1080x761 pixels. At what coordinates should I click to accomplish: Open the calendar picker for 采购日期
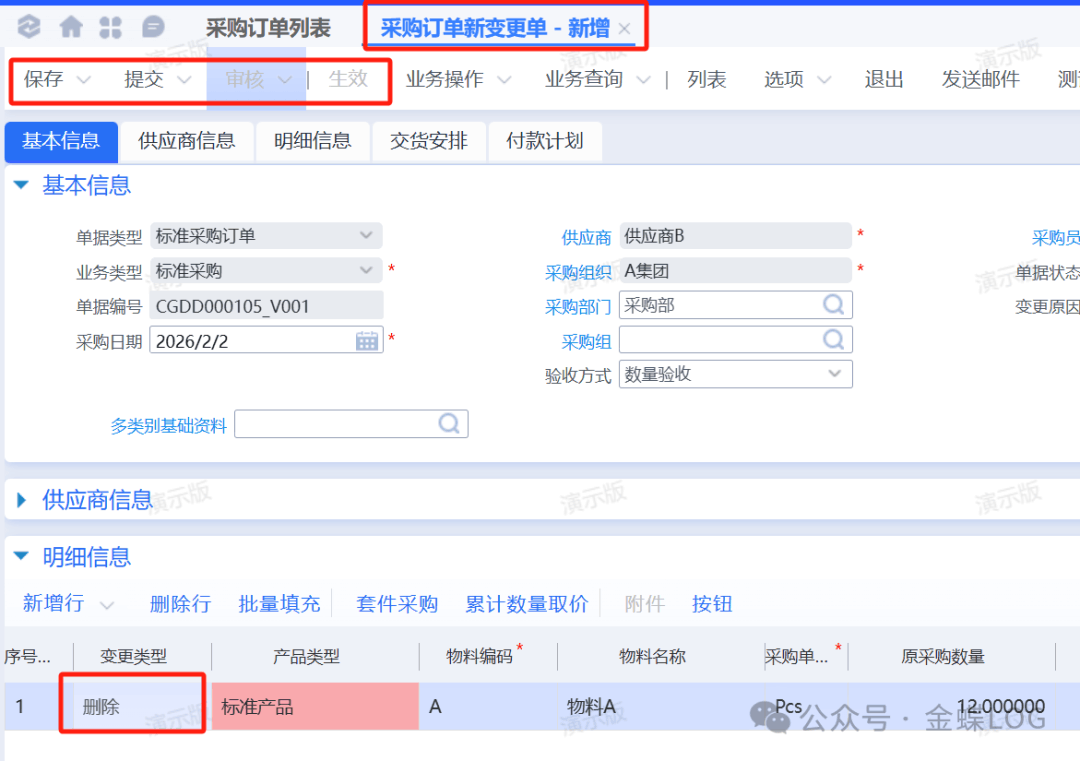[x=367, y=341]
